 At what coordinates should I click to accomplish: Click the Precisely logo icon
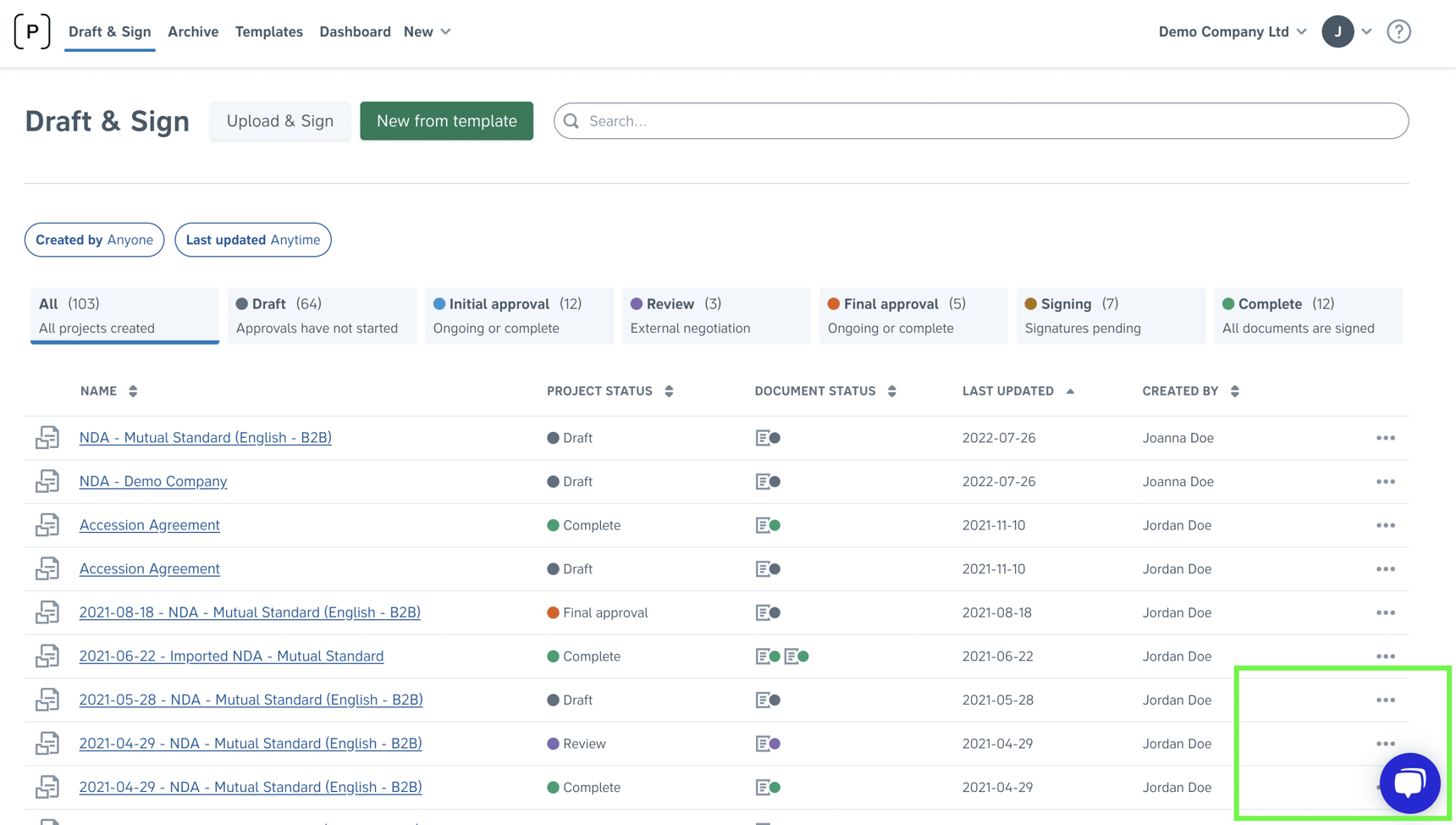pos(32,31)
